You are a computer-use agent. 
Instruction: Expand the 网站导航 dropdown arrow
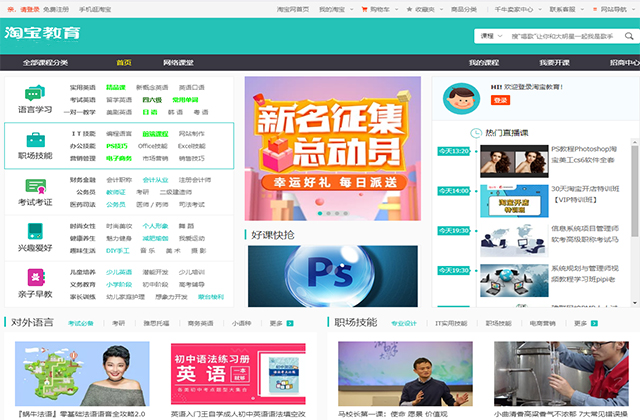click(x=633, y=9)
